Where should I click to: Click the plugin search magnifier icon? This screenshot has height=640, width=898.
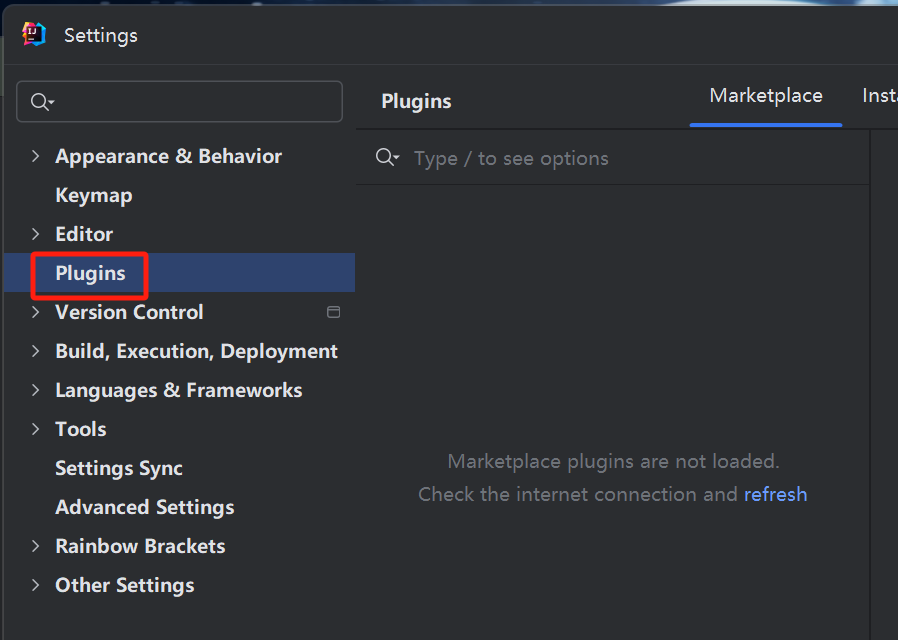tap(386, 158)
